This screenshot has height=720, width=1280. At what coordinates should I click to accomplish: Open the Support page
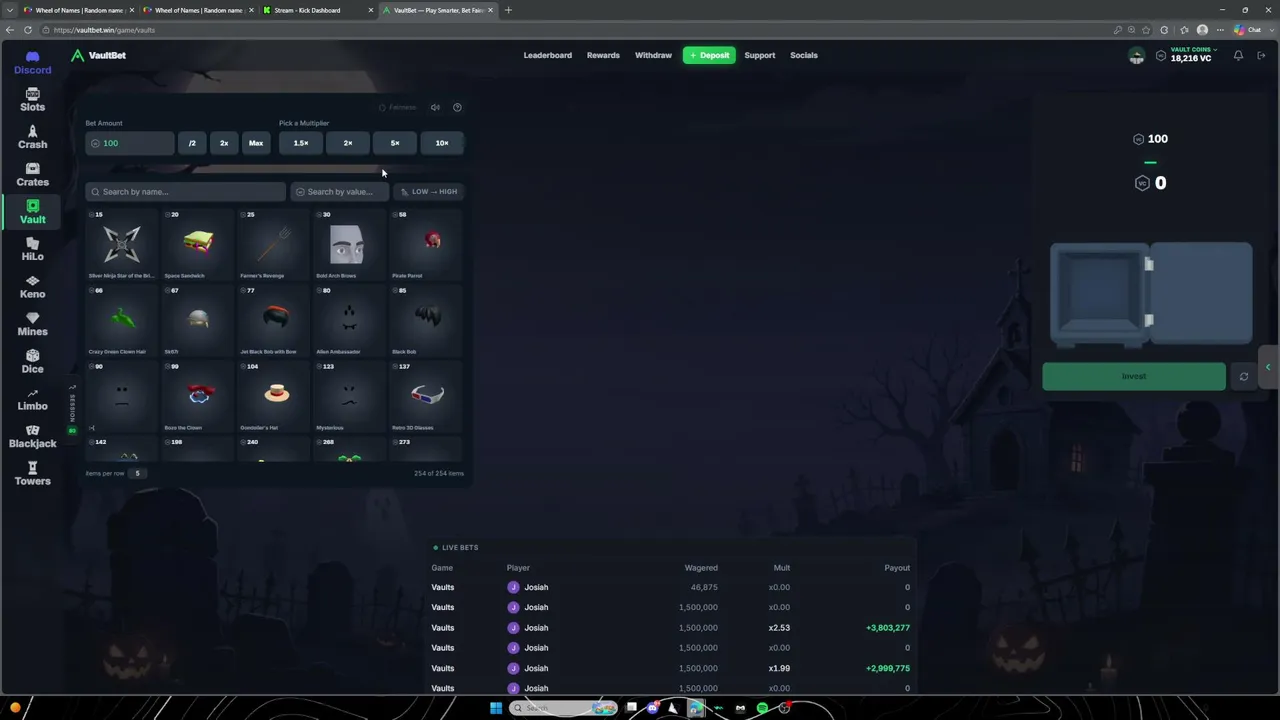(x=759, y=55)
